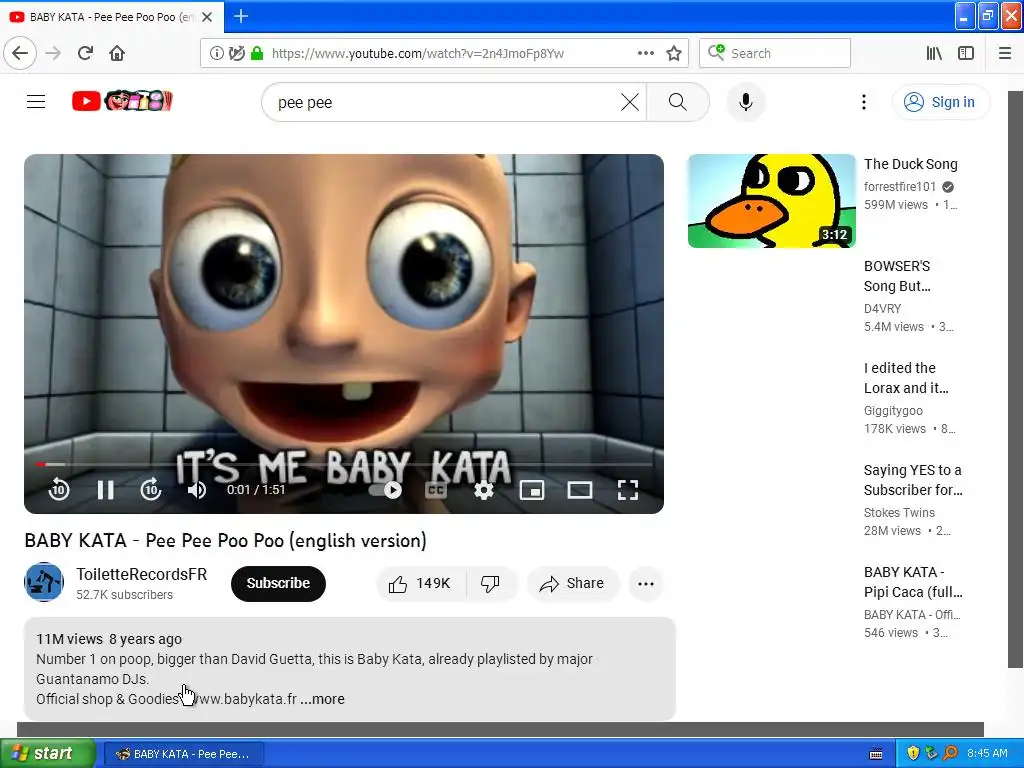Image resolution: width=1024 pixels, height=768 pixels.
Task: Mute the video with the speaker icon
Action: (197, 490)
